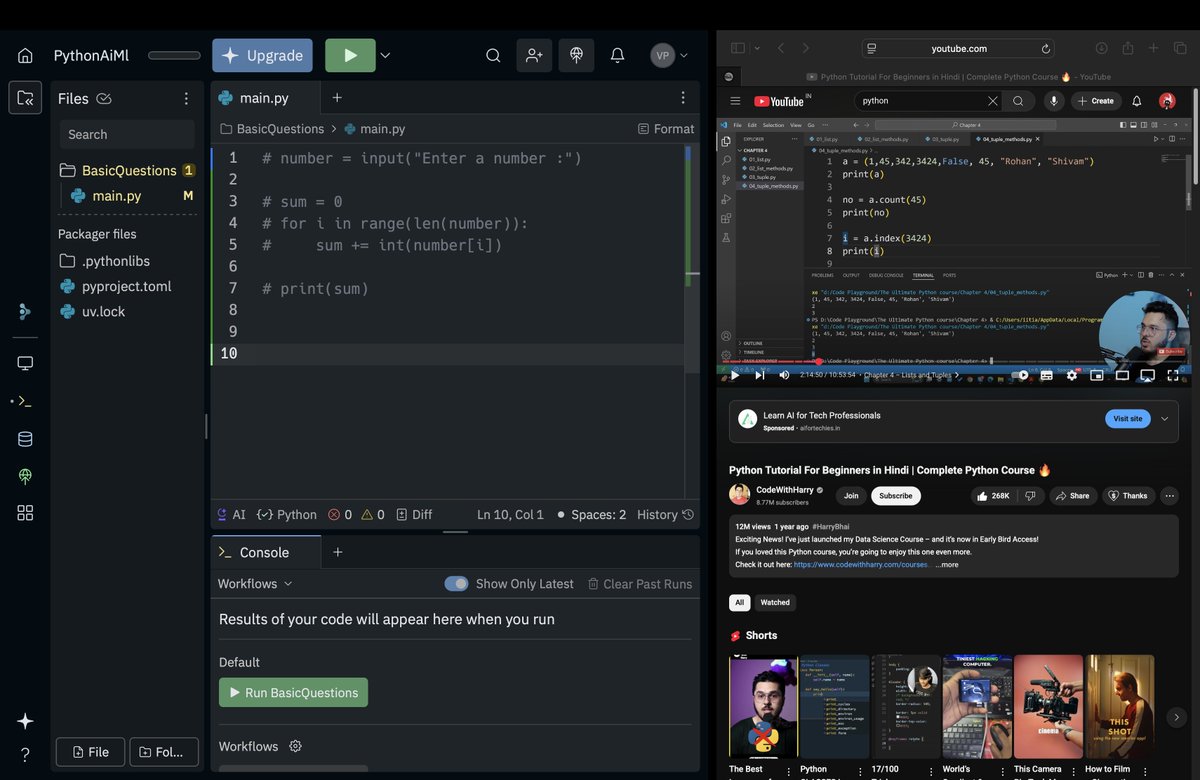Show next Shorts with right arrow
The width and height of the screenshot is (1200, 780).
(1177, 717)
